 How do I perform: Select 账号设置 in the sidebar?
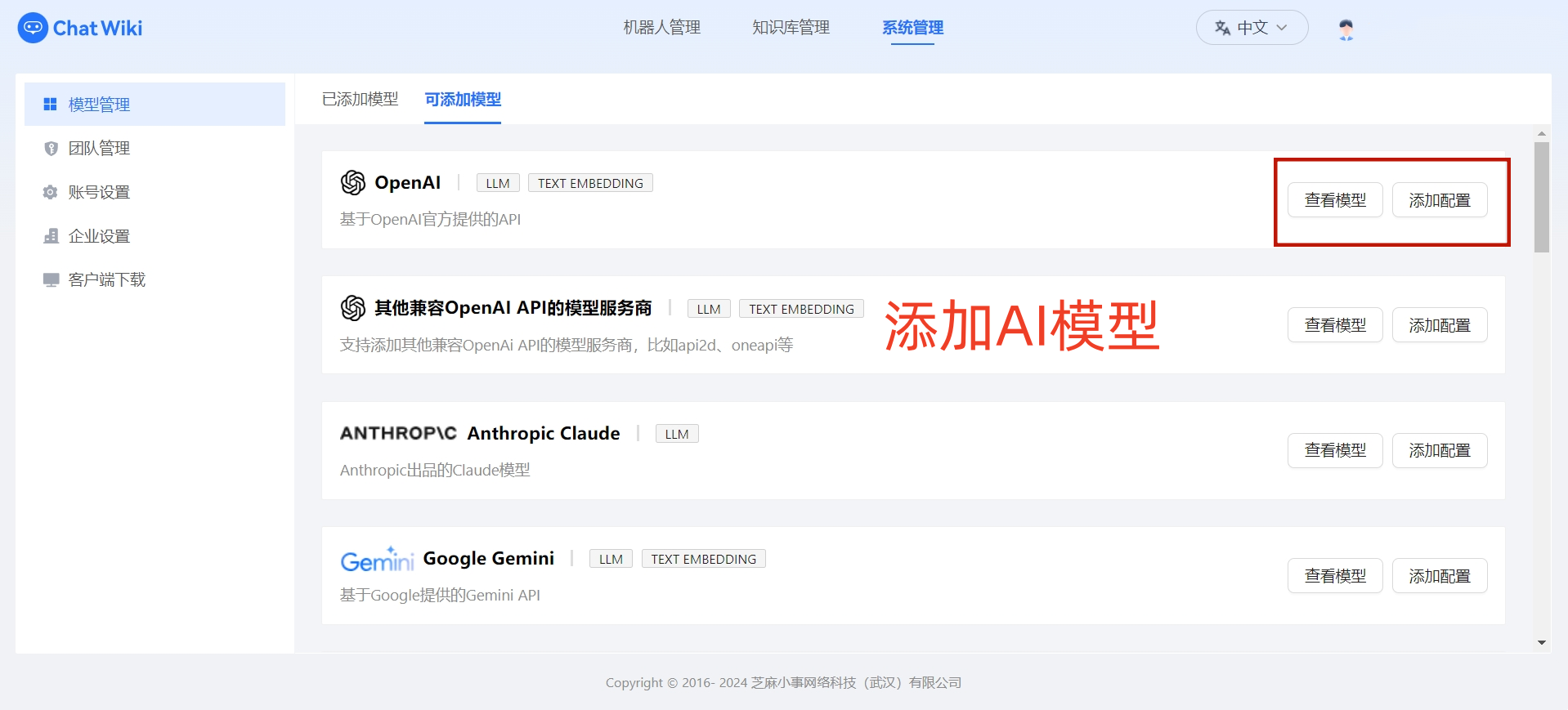click(x=155, y=192)
